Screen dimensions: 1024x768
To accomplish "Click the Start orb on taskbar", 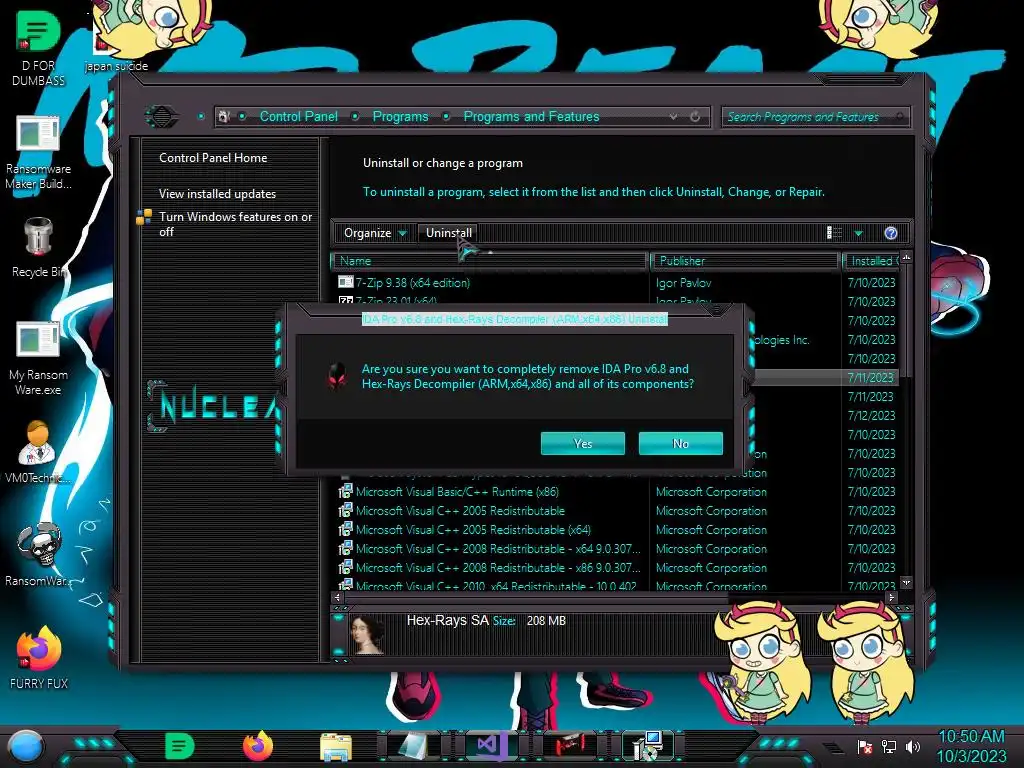I will click(25, 746).
